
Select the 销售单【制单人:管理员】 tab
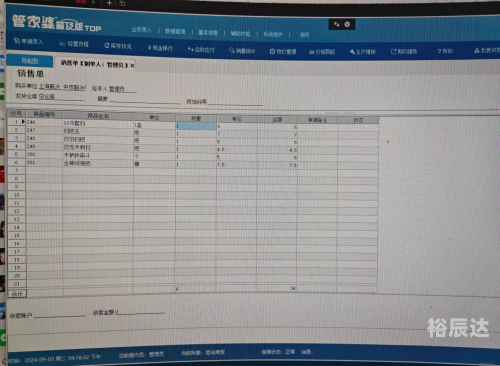click(94, 65)
